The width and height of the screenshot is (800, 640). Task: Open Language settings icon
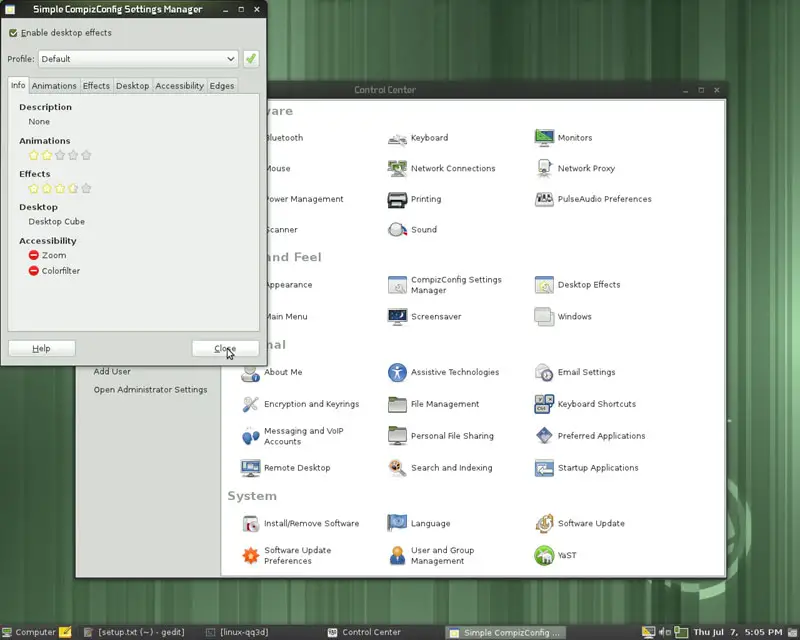coord(397,524)
